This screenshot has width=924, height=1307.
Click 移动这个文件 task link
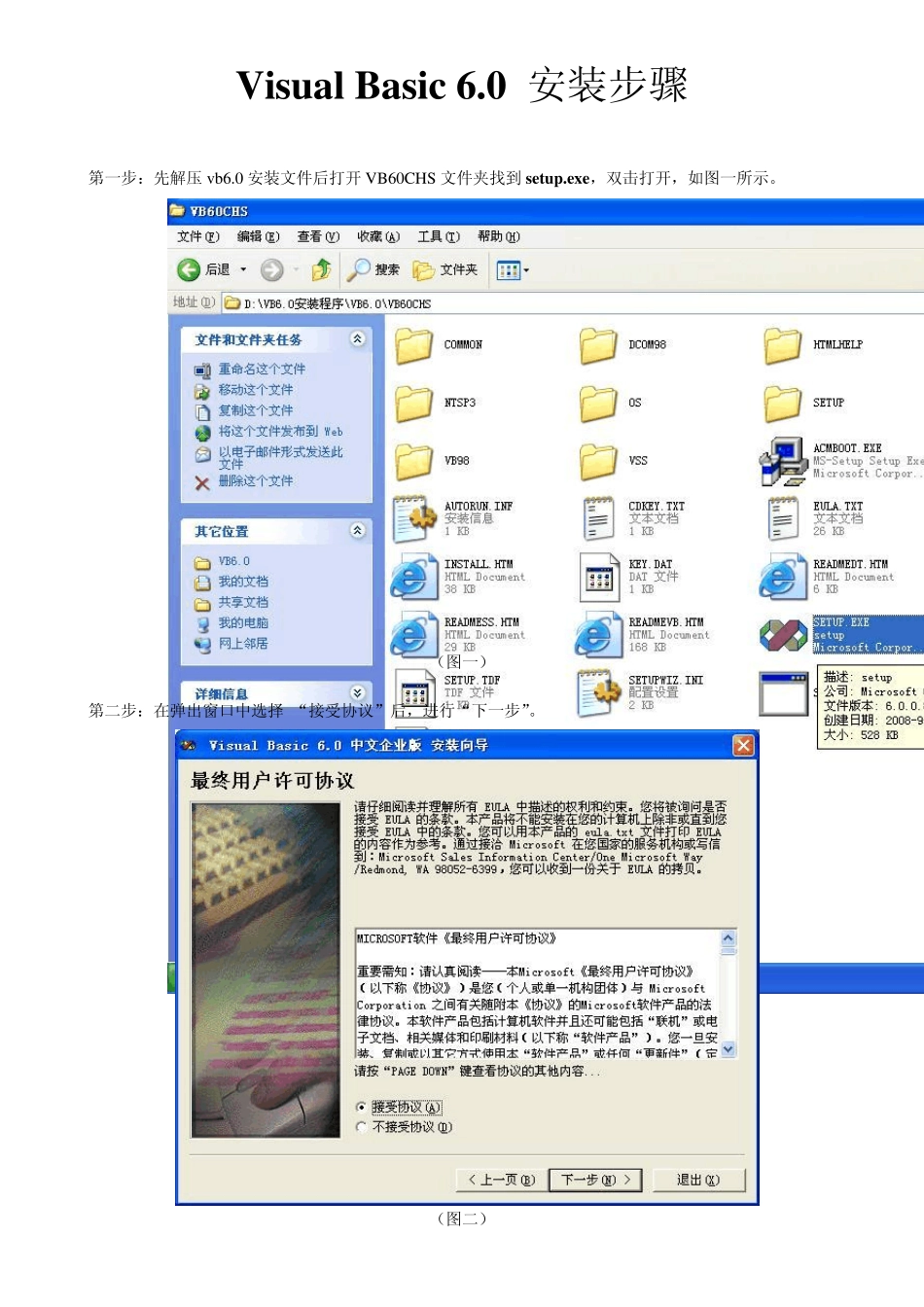click(x=256, y=390)
